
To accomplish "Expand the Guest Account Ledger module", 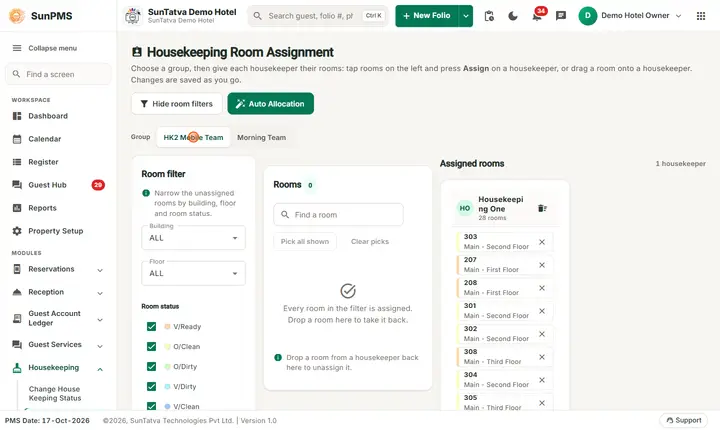I will [100, 320].
